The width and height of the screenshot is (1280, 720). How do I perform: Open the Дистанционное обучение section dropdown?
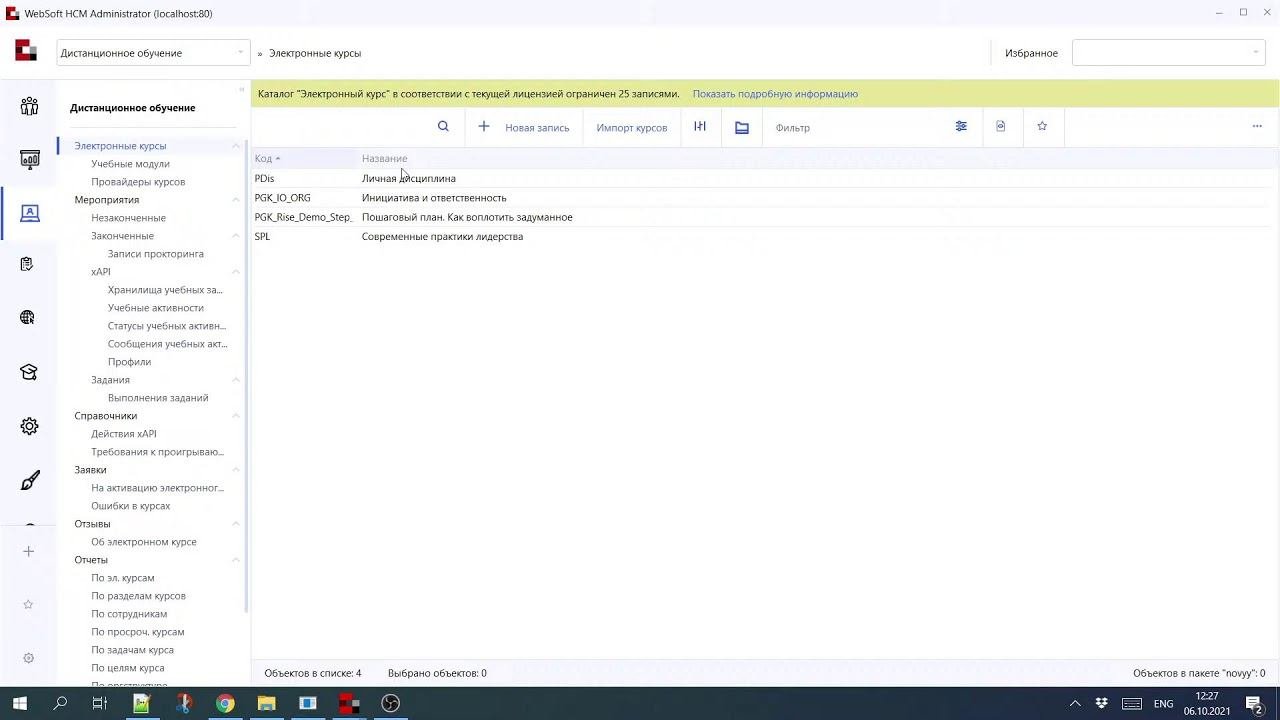pos(153,53)
